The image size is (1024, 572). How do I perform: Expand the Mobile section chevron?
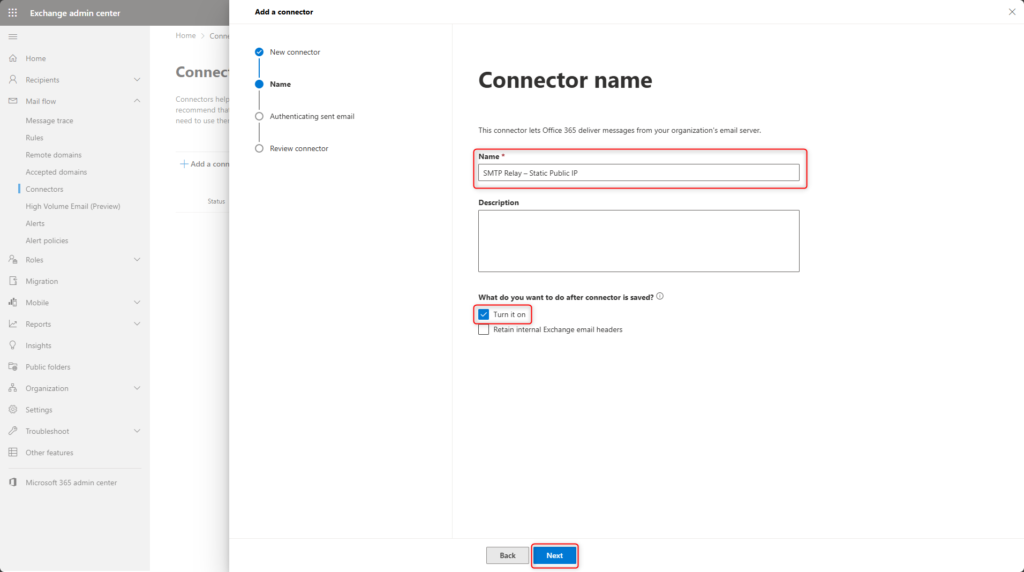(x=137, y=302)
